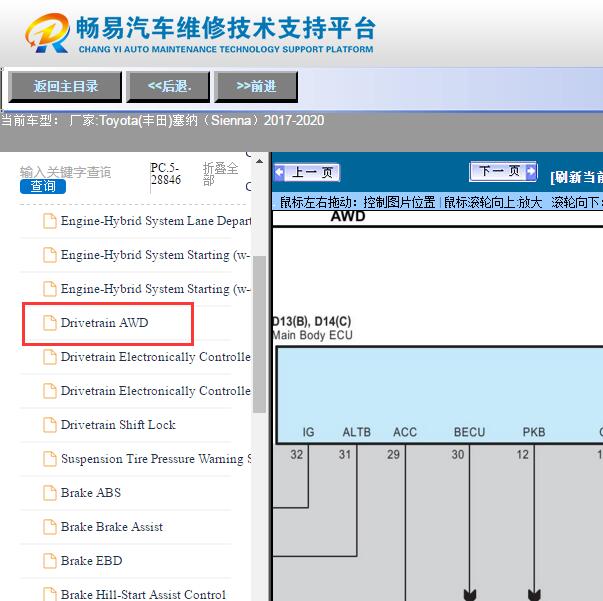Open Engine-Hybrid System Lane Departure item
The image size is (603, 601).
tap(155, 221)
